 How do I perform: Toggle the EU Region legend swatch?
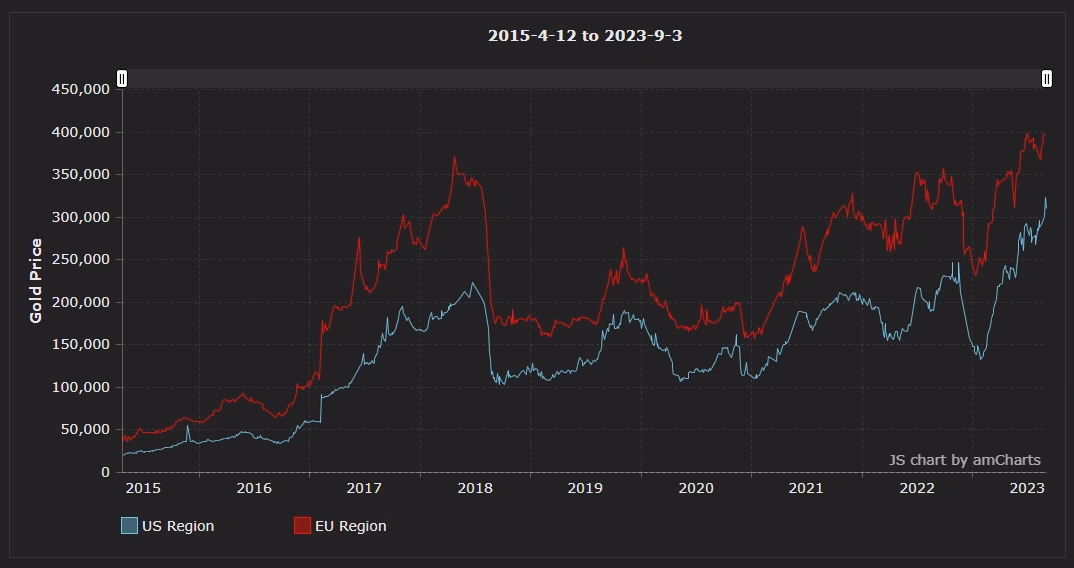[302, 526]
